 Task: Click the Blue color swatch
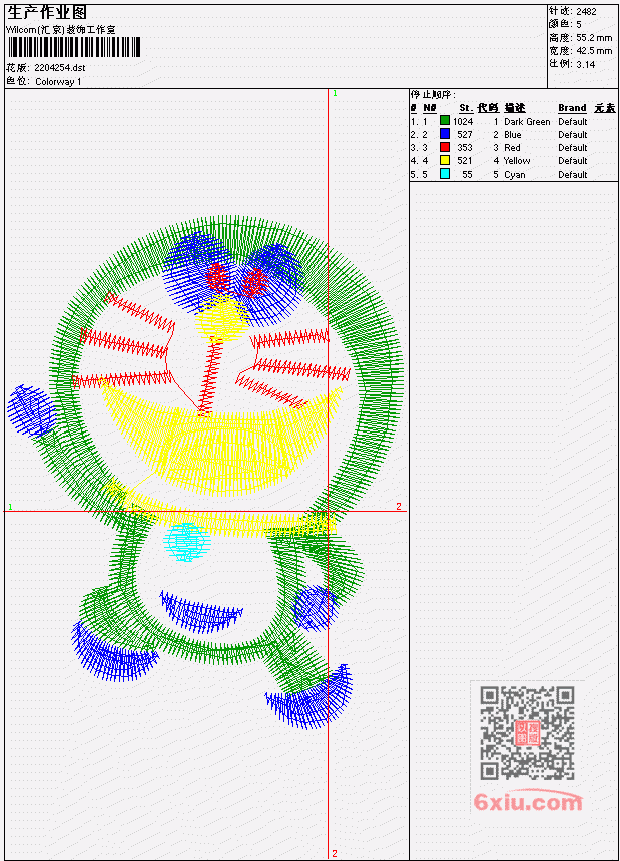[x=445, y=134]
